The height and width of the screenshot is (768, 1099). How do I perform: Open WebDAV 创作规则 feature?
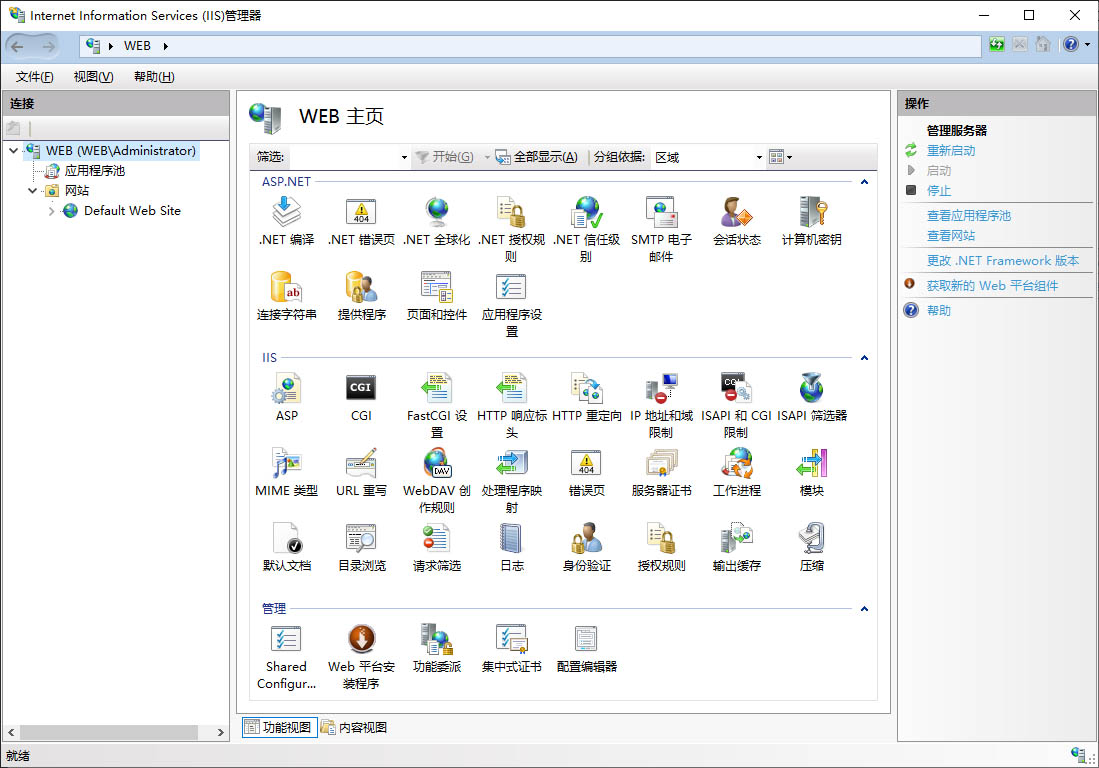[437, 480]
